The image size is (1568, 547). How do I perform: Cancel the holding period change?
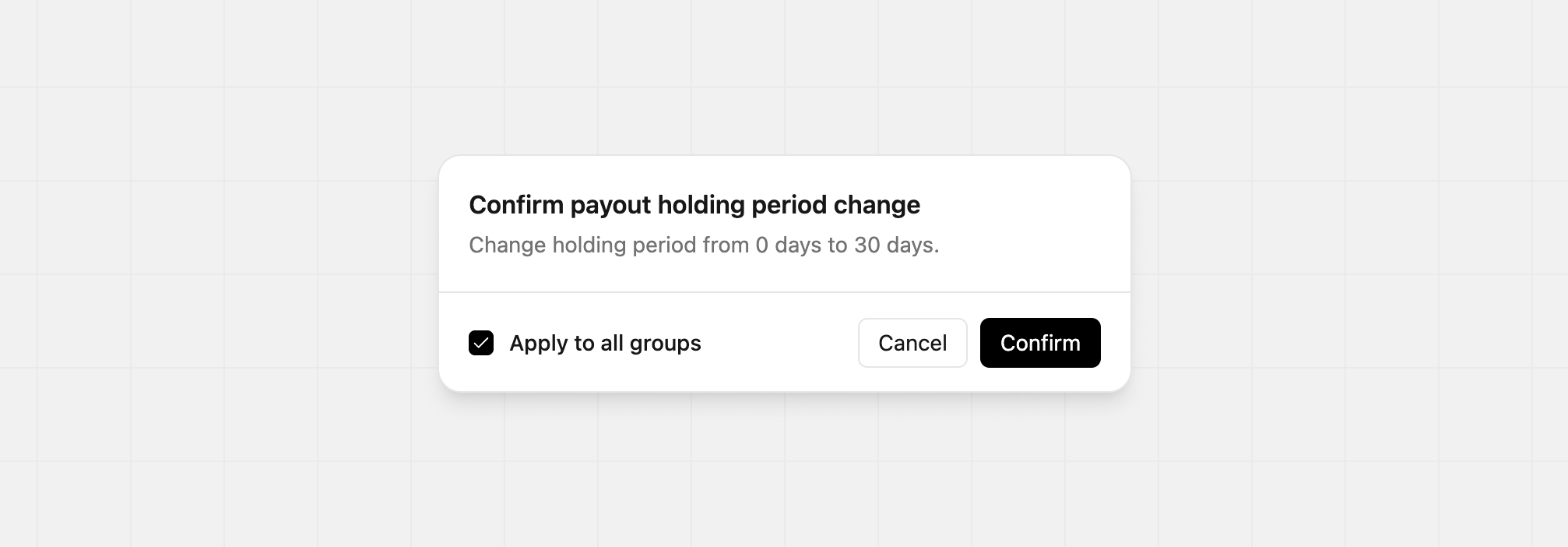pos(912,343)
